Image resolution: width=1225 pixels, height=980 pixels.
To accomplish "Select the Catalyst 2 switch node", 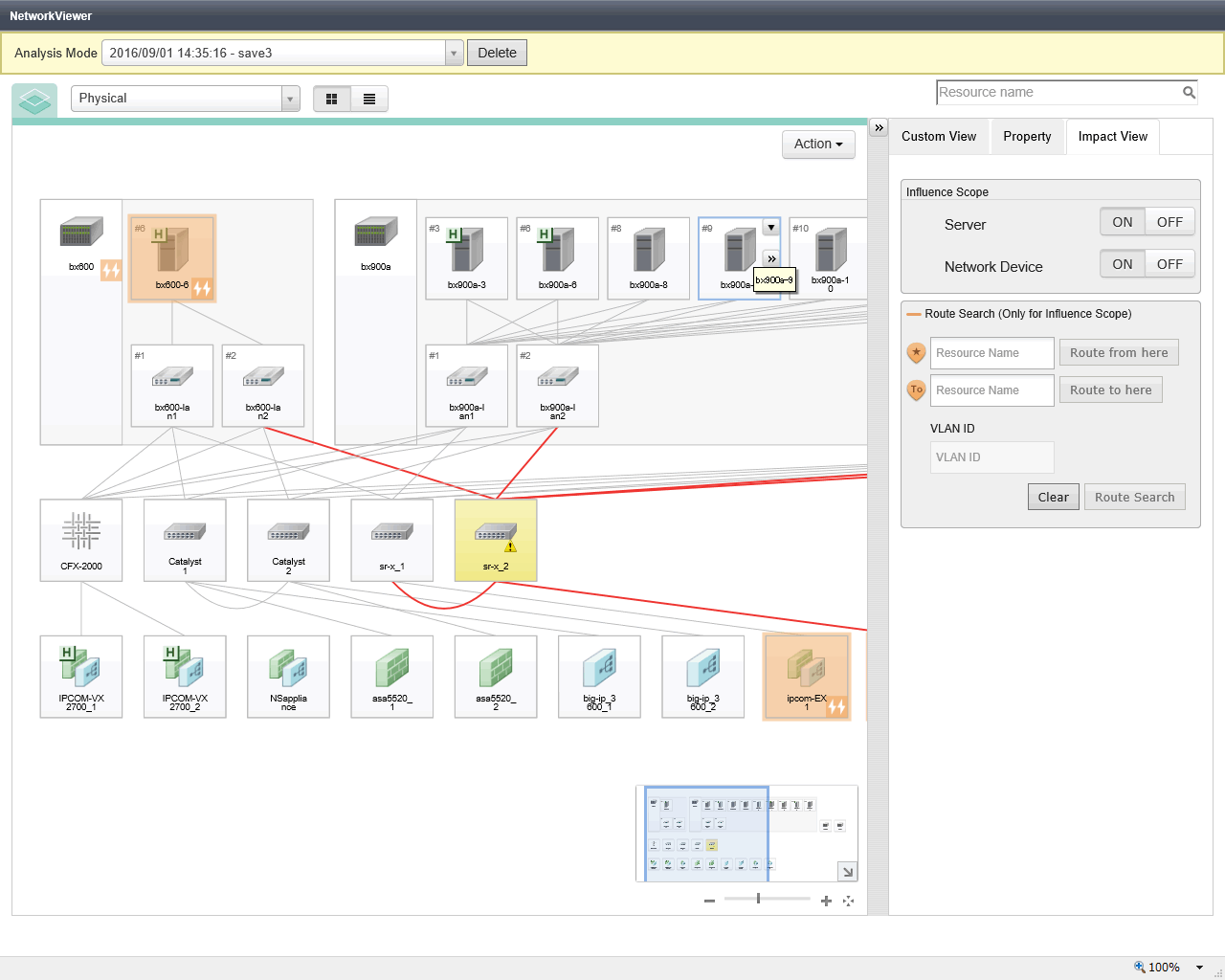I will (288, 540).
